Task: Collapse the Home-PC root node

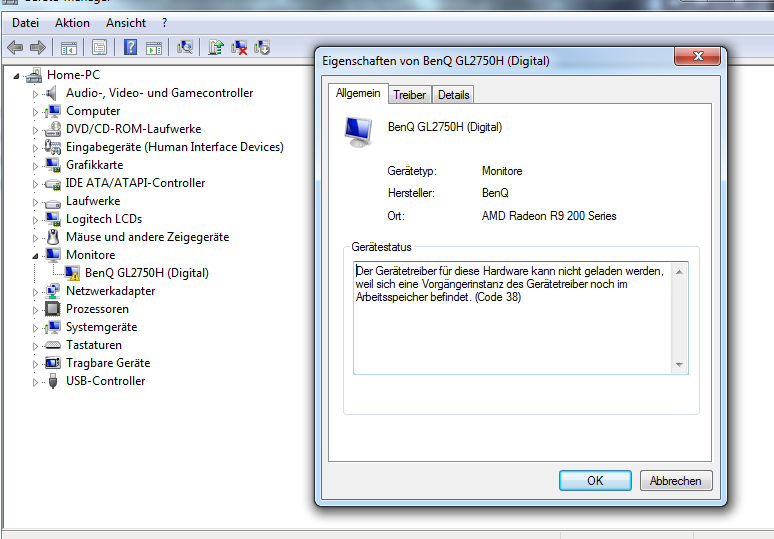Action: [x=16, y=76]
